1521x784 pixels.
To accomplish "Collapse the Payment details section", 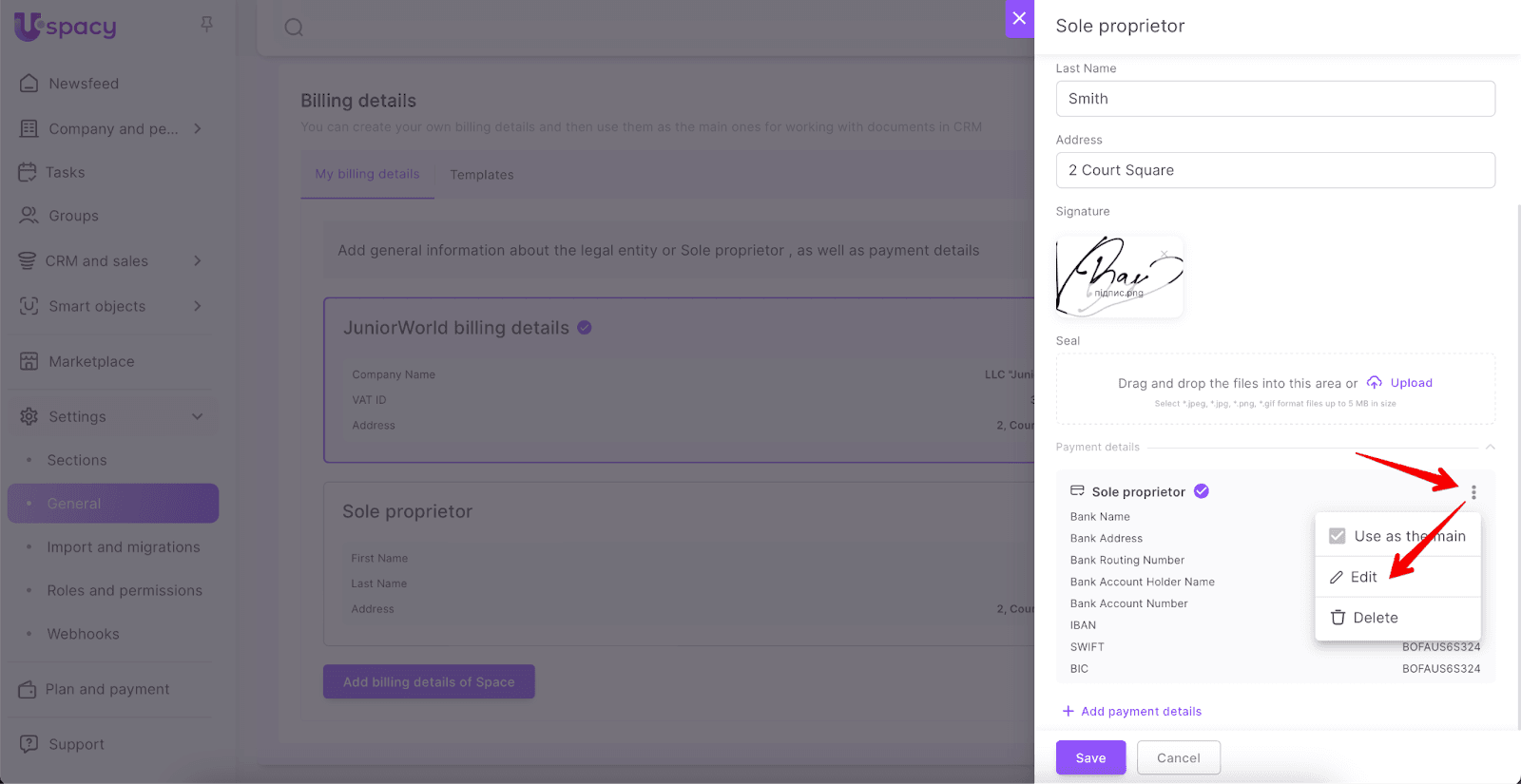I will pyautogui.click(x=1490, y=447).
